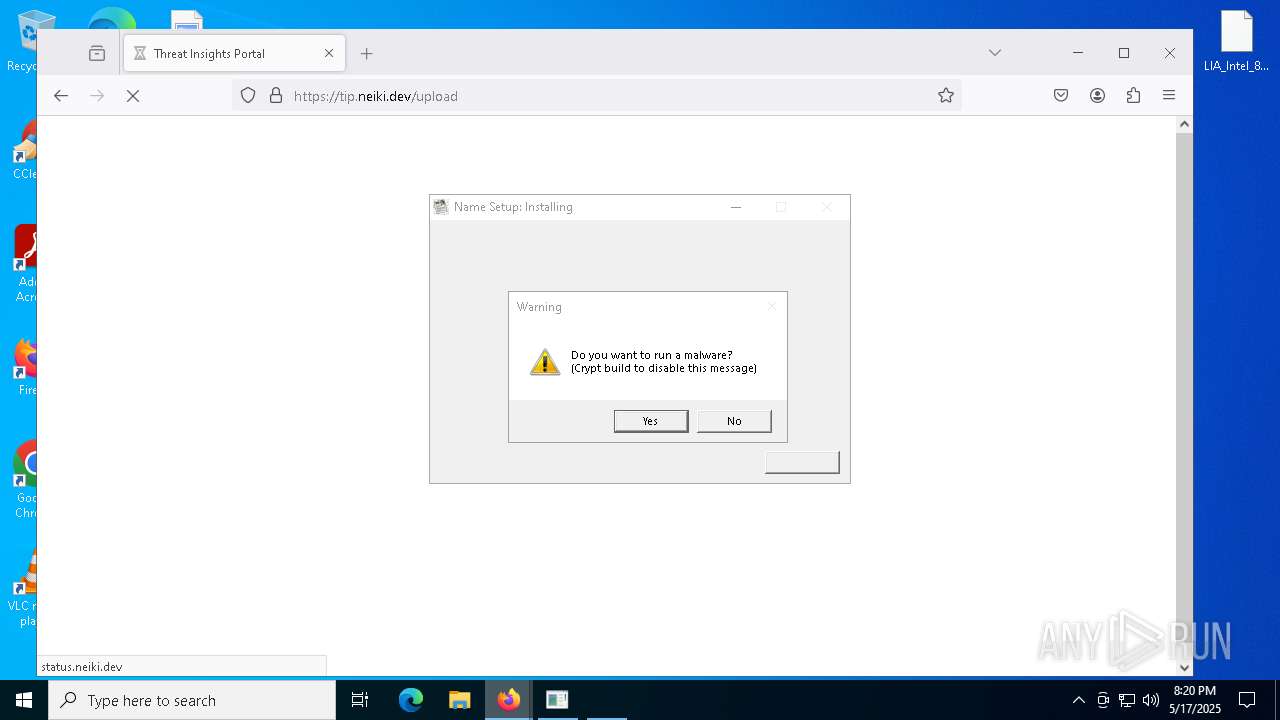
Task: Click the installer taskbar icon
Action: 557,700
